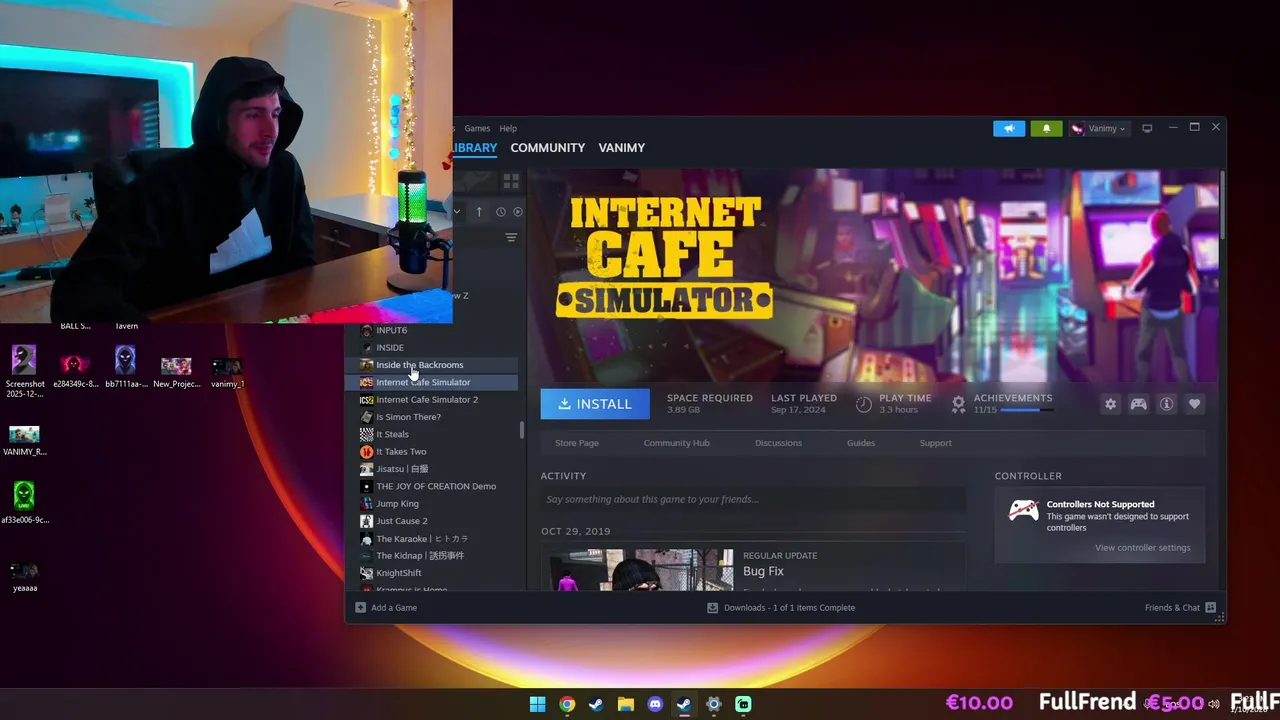Image resolution: width=1280 pixels, height=720 pixels.
Task: Select THE JOY OF CREATION Demo
Action: coord(438,486)
